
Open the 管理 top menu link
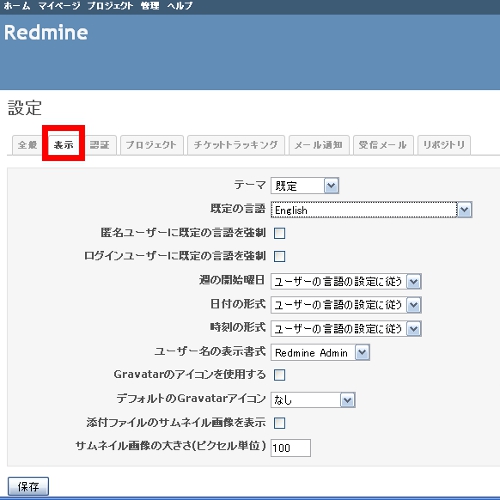pyautogui.click(x=150, y=6)
